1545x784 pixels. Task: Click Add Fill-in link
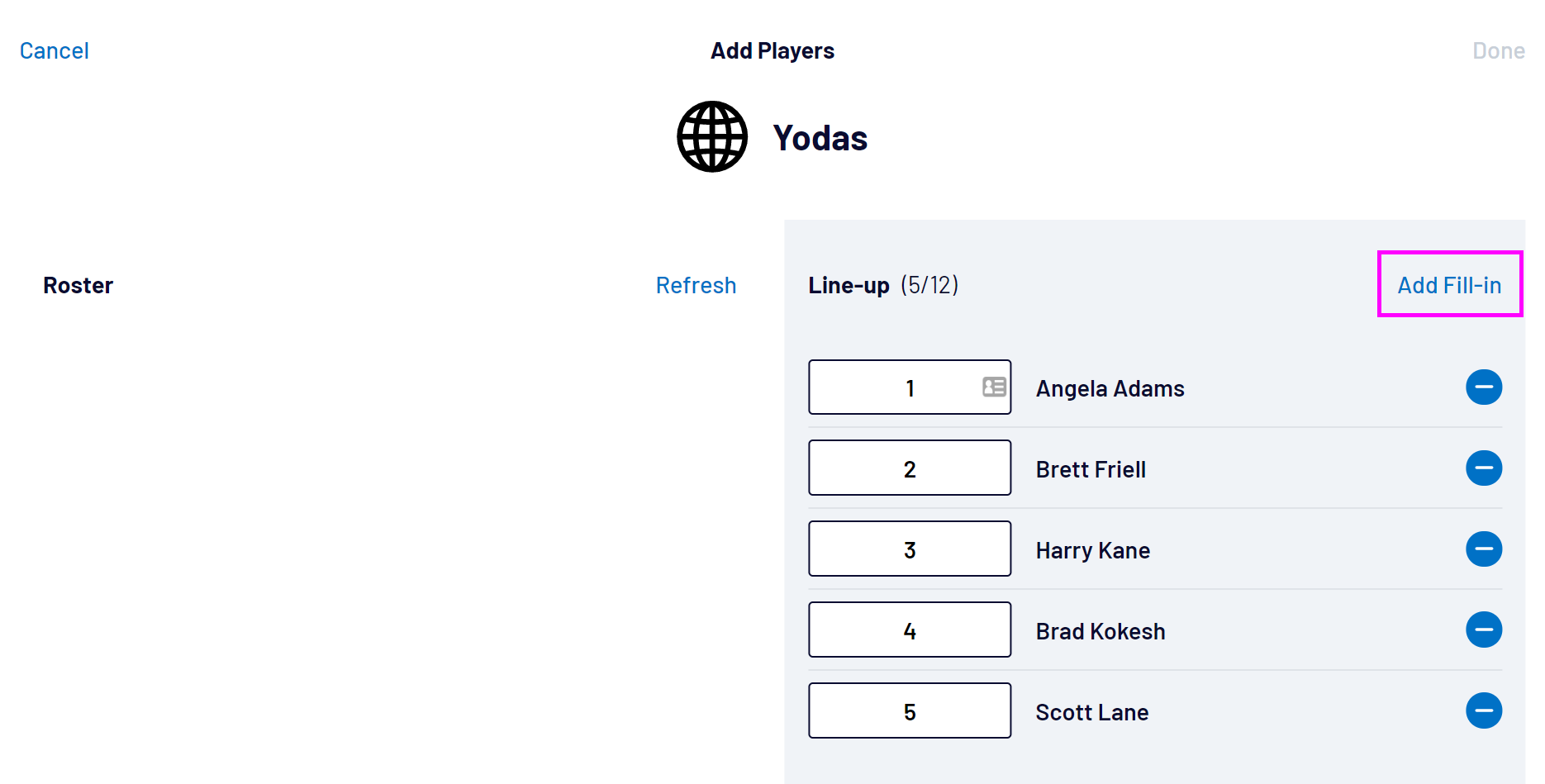[1449, 286]
